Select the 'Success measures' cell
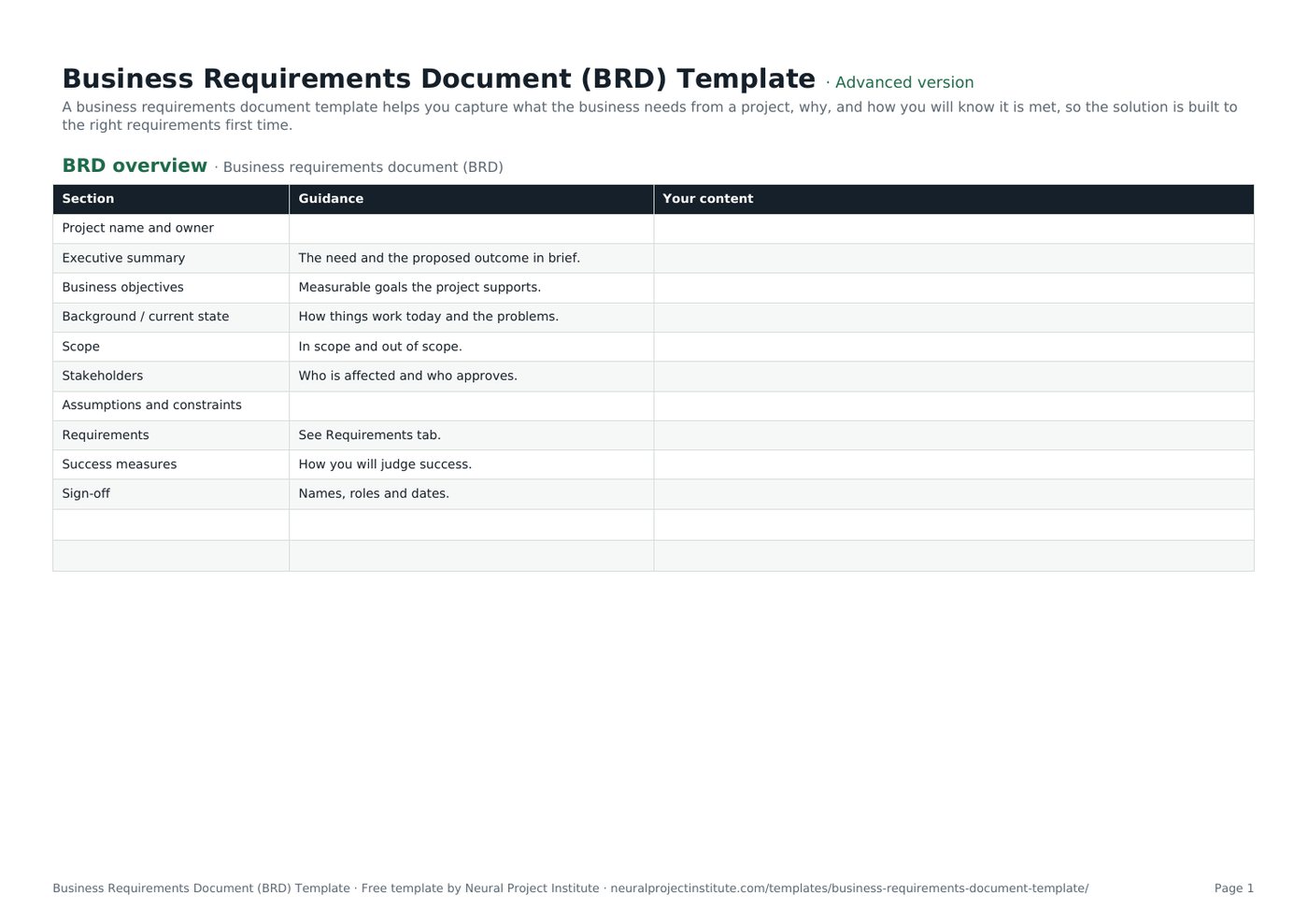The image size is (1308, 924). (171, 464)
